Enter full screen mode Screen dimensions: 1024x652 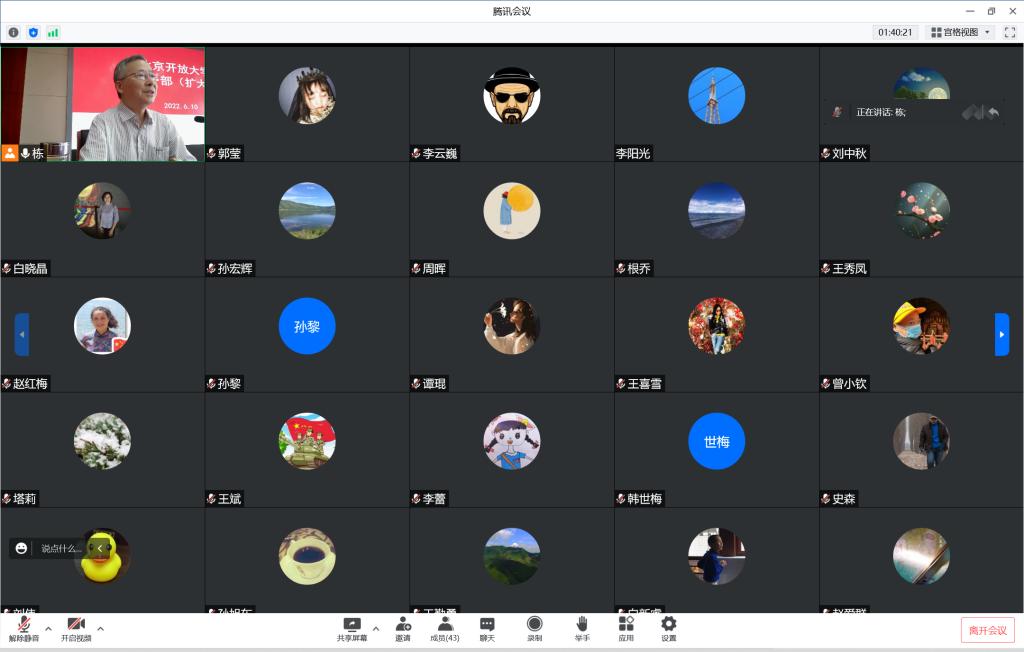(x=1009, y=32)
